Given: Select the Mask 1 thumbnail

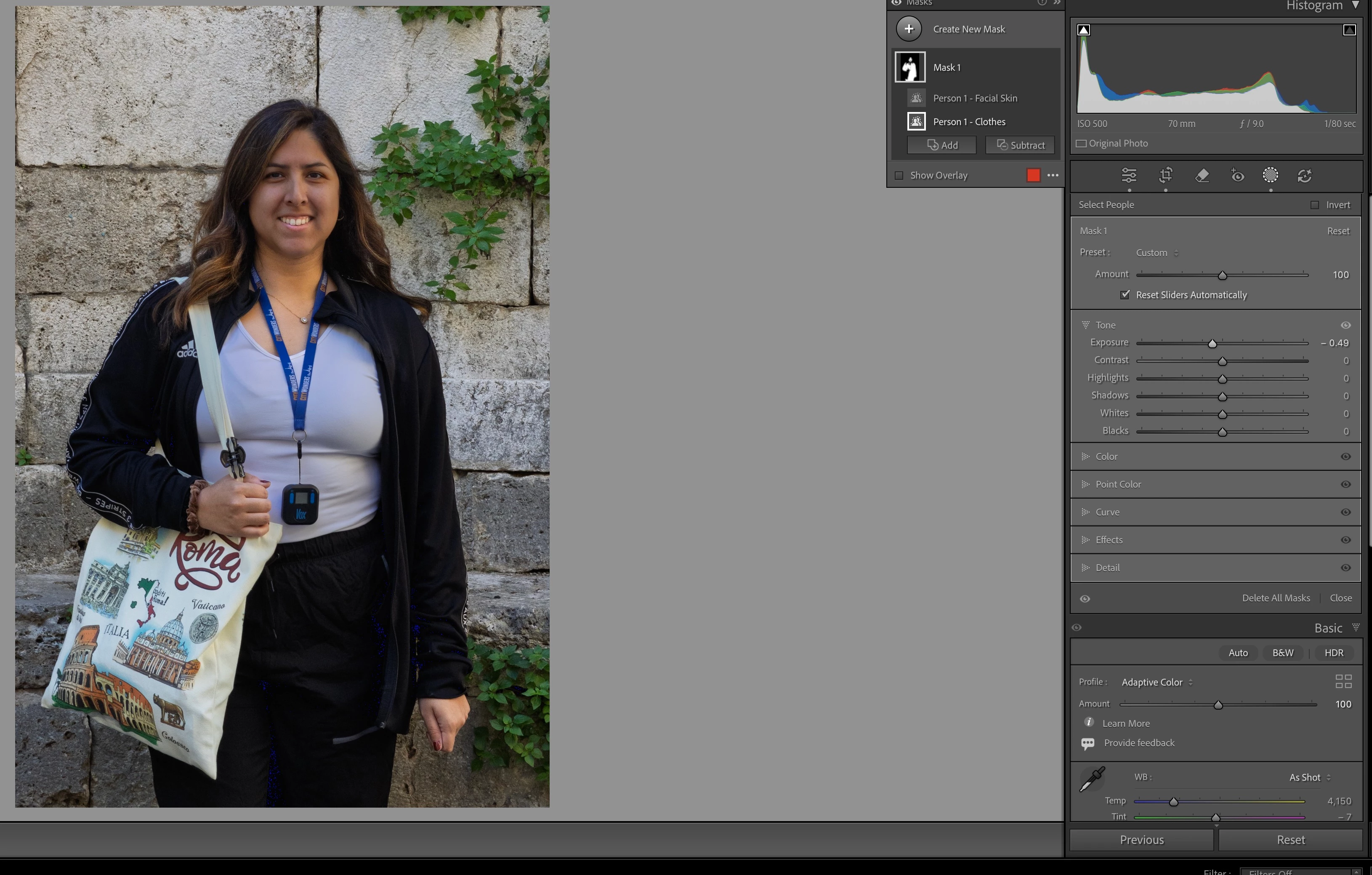Looking at the screenshot, I should pyautogui.click(x=910, y=67).
